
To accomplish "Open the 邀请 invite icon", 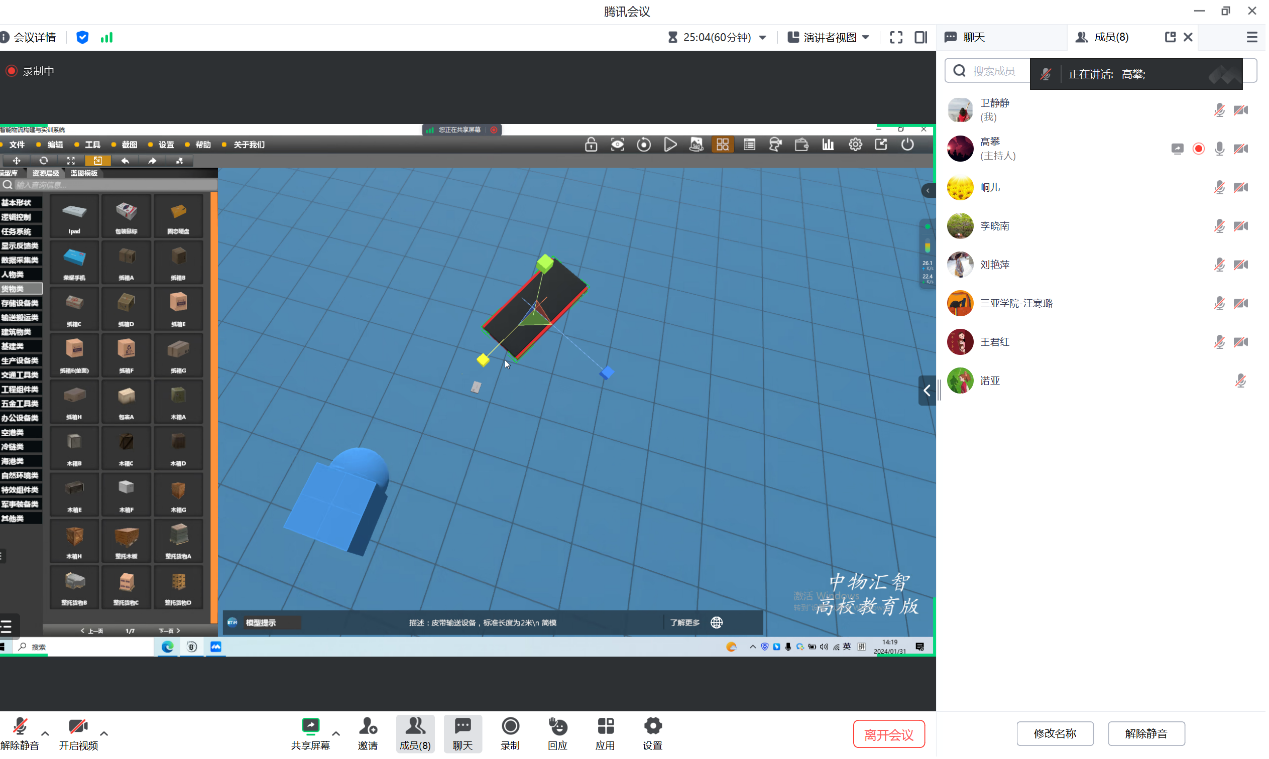I will click(368, 726).
